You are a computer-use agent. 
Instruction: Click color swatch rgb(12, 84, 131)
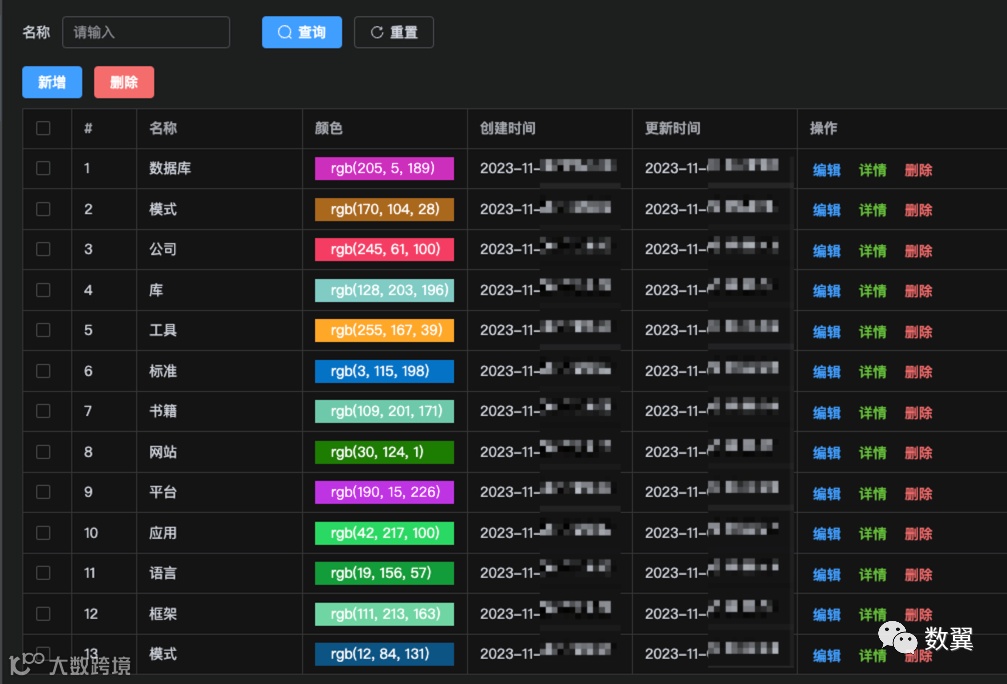point(384,654)
